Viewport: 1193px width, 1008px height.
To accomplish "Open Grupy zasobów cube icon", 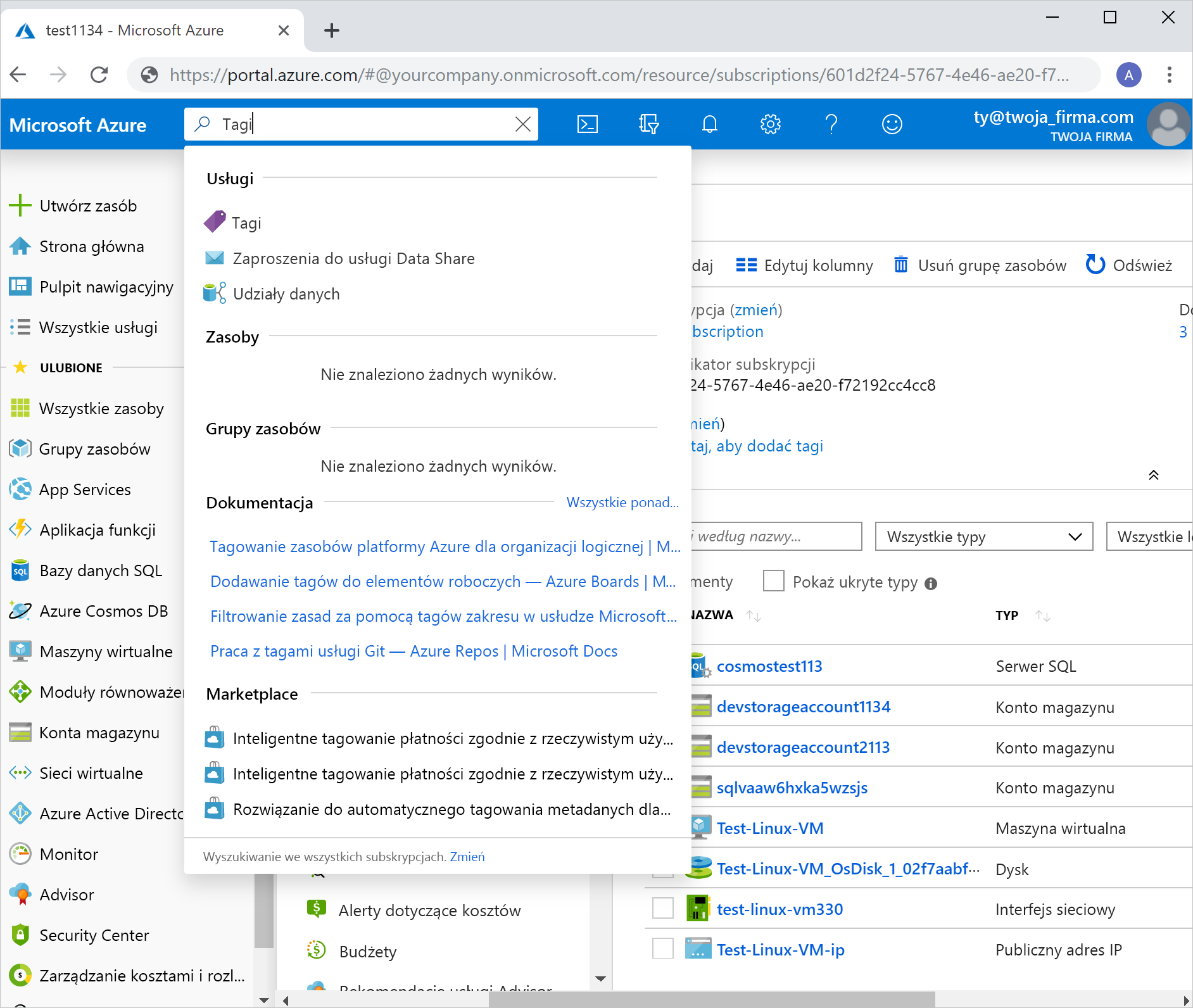I will coord(20,449).
